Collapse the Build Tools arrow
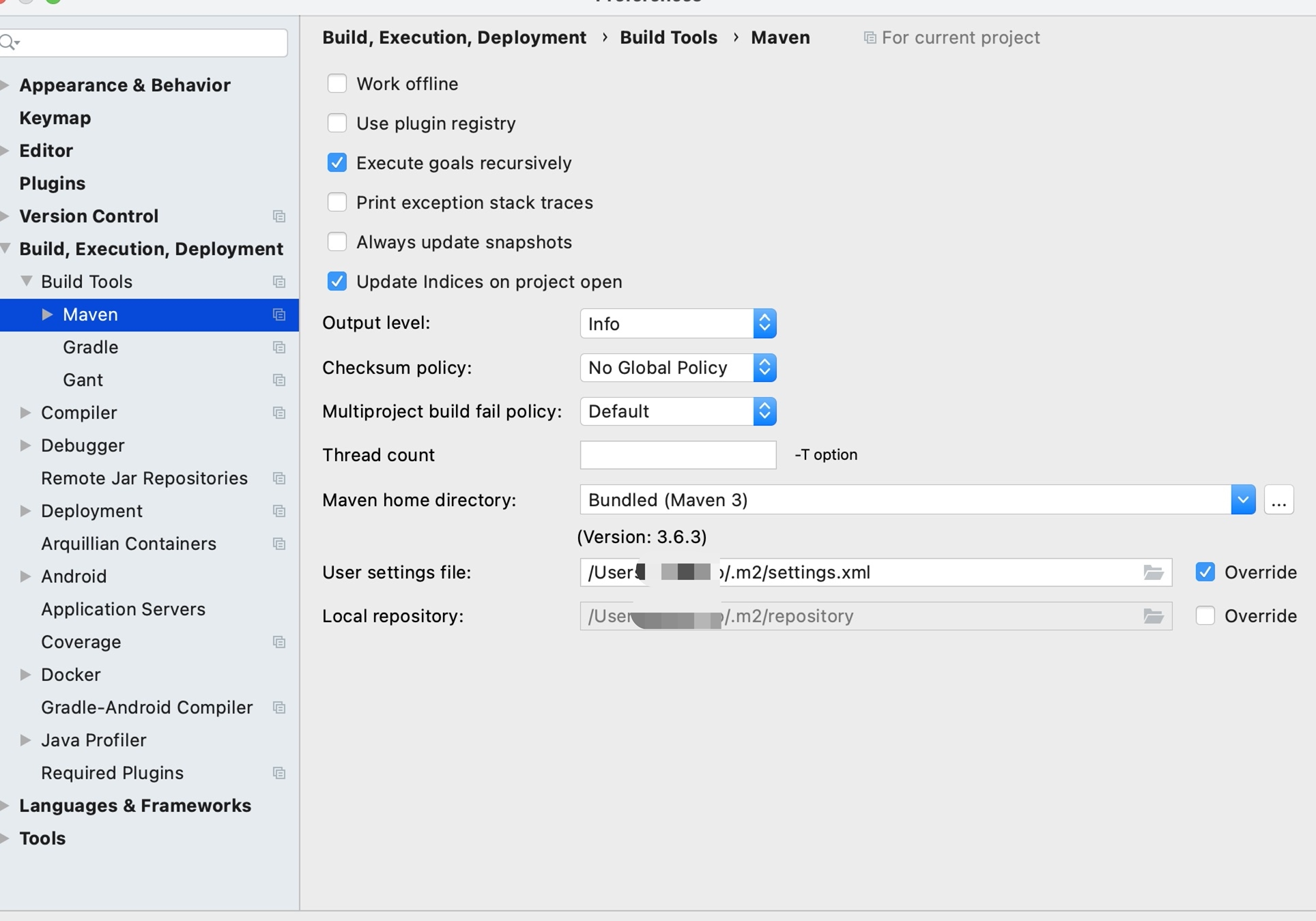 click(27, 281)
